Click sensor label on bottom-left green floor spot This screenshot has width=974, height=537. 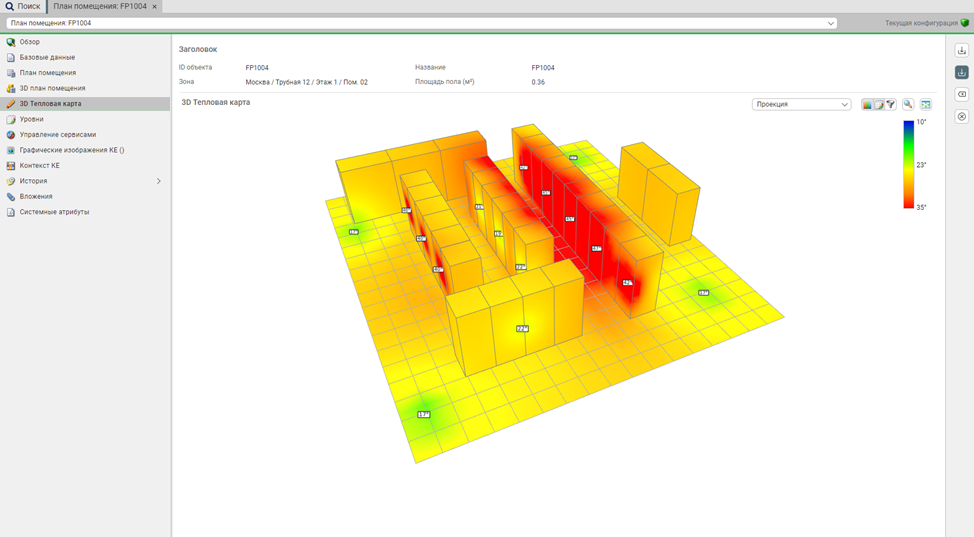[424, 415]
